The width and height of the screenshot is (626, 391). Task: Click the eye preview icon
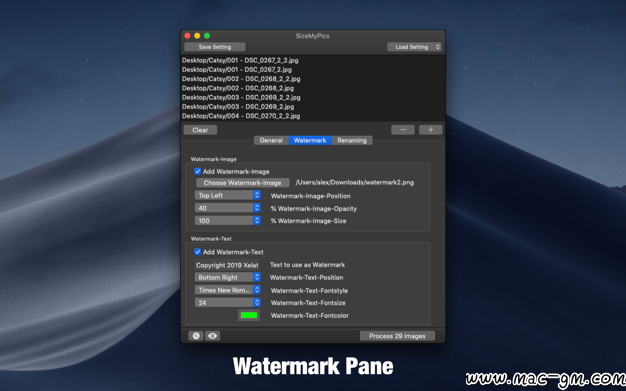point(212,336)
